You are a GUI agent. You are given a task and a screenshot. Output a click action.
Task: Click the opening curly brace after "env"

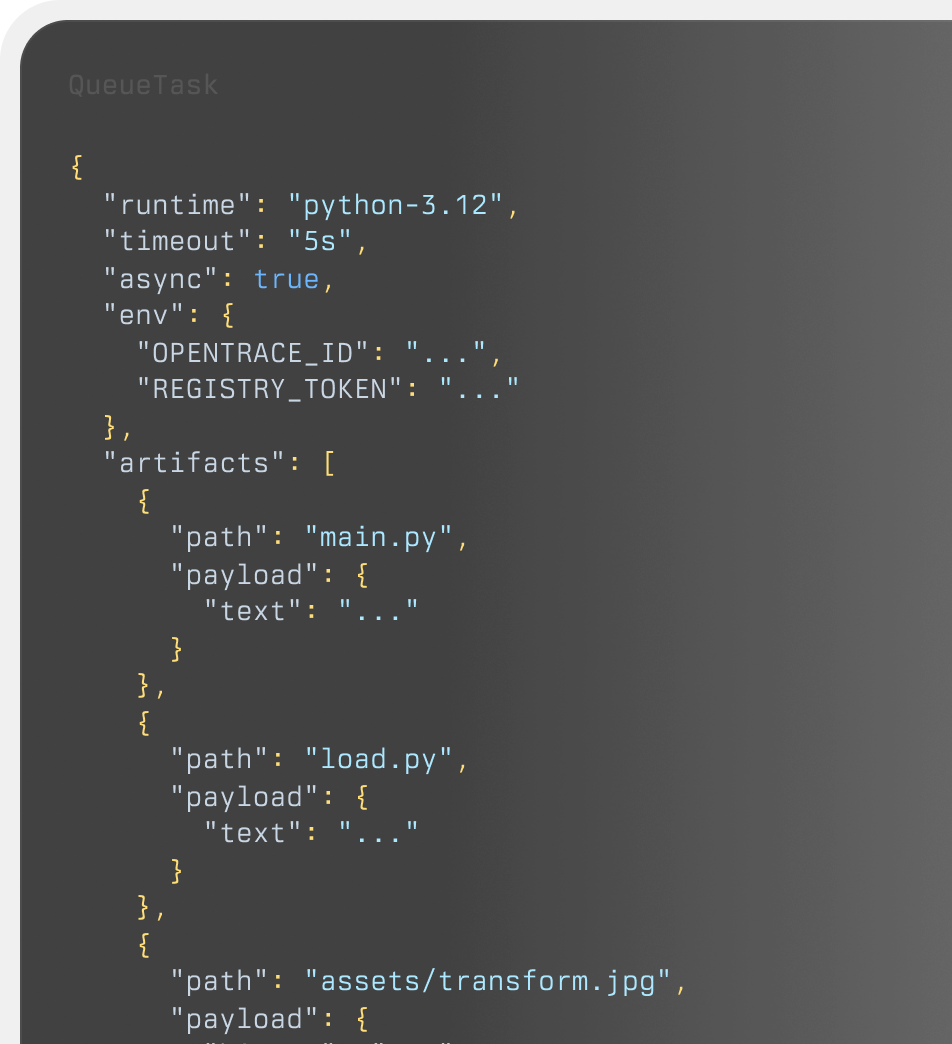click(228, 316)
